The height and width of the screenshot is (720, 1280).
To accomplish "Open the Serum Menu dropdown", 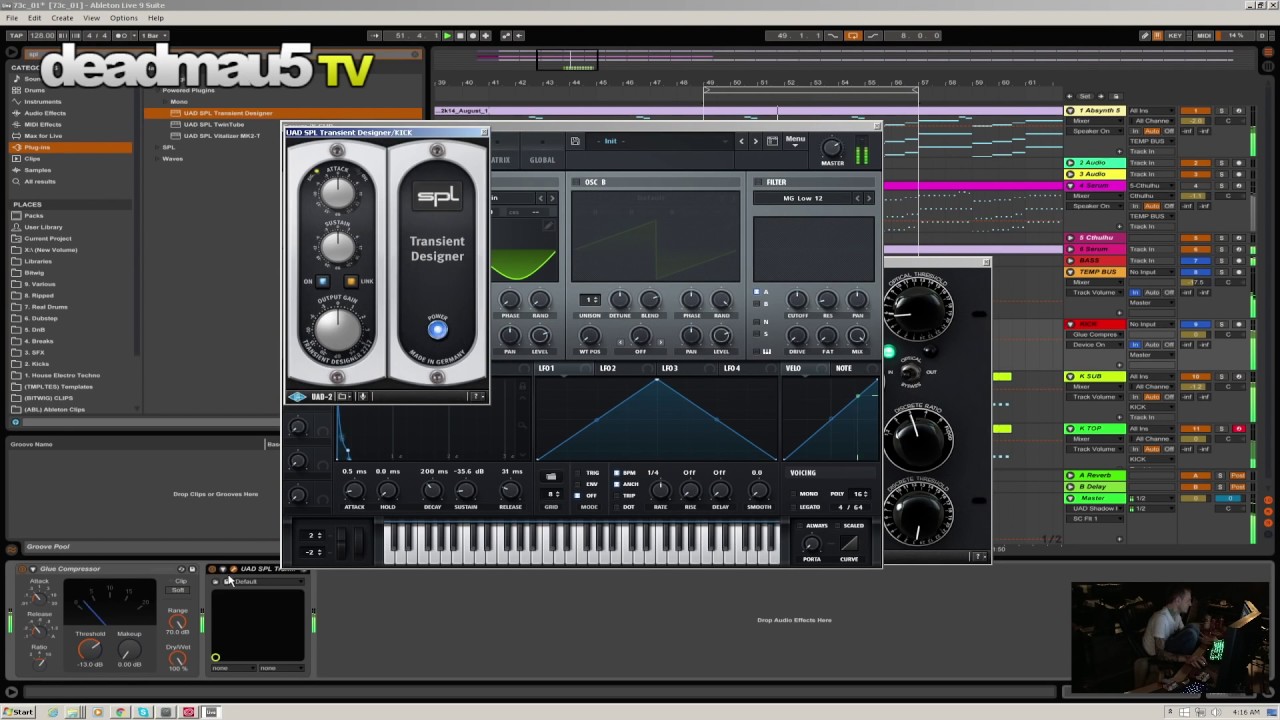I will click(x=795, y=140).
